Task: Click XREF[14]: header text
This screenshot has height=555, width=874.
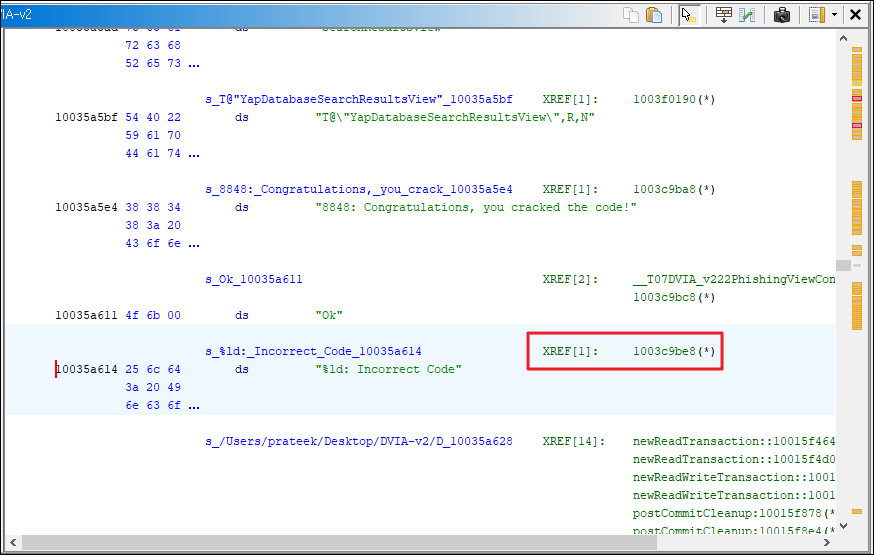Action: 574,442
